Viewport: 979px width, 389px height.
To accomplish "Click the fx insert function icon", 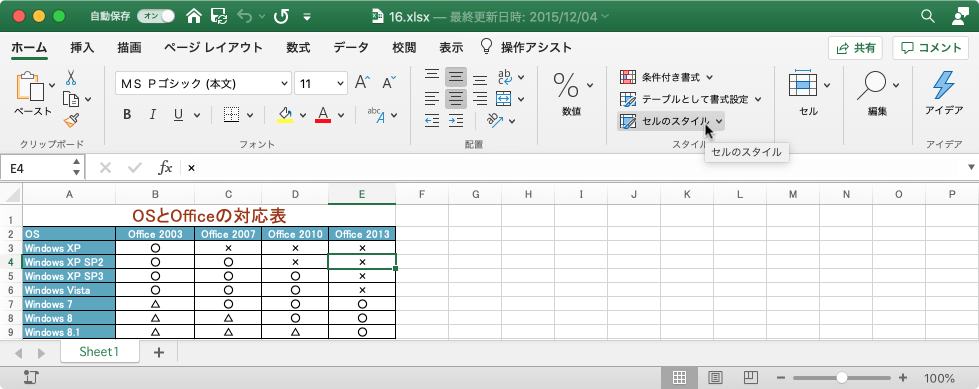I will pyautogui.click(x=165, y=167).
